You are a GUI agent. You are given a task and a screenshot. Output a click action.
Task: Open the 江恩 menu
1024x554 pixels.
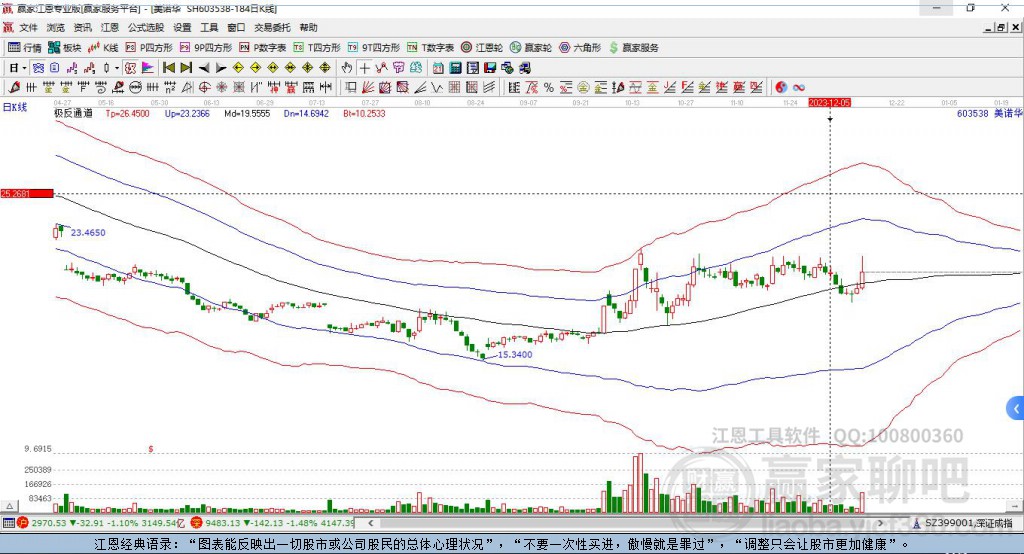(110, 27)
